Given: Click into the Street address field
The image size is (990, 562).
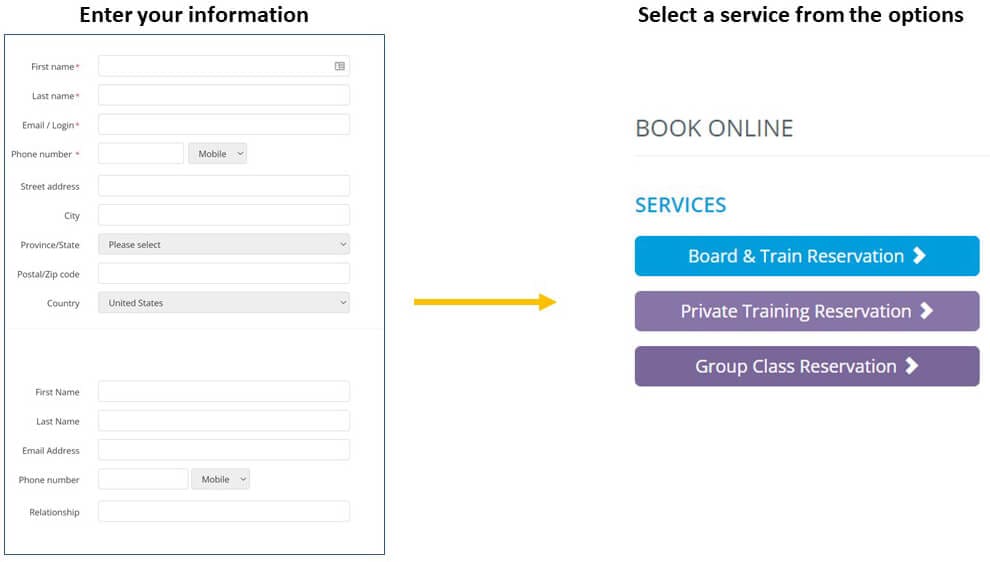Looking at the screenshot, I should 224,186.
